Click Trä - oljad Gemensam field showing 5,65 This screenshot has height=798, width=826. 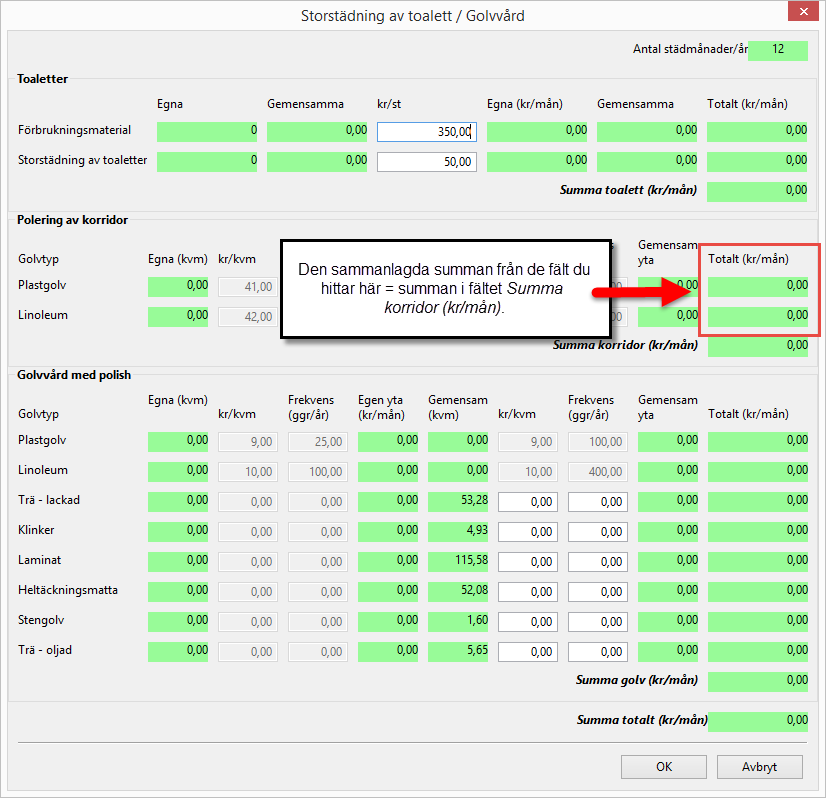tap(458, 651)
